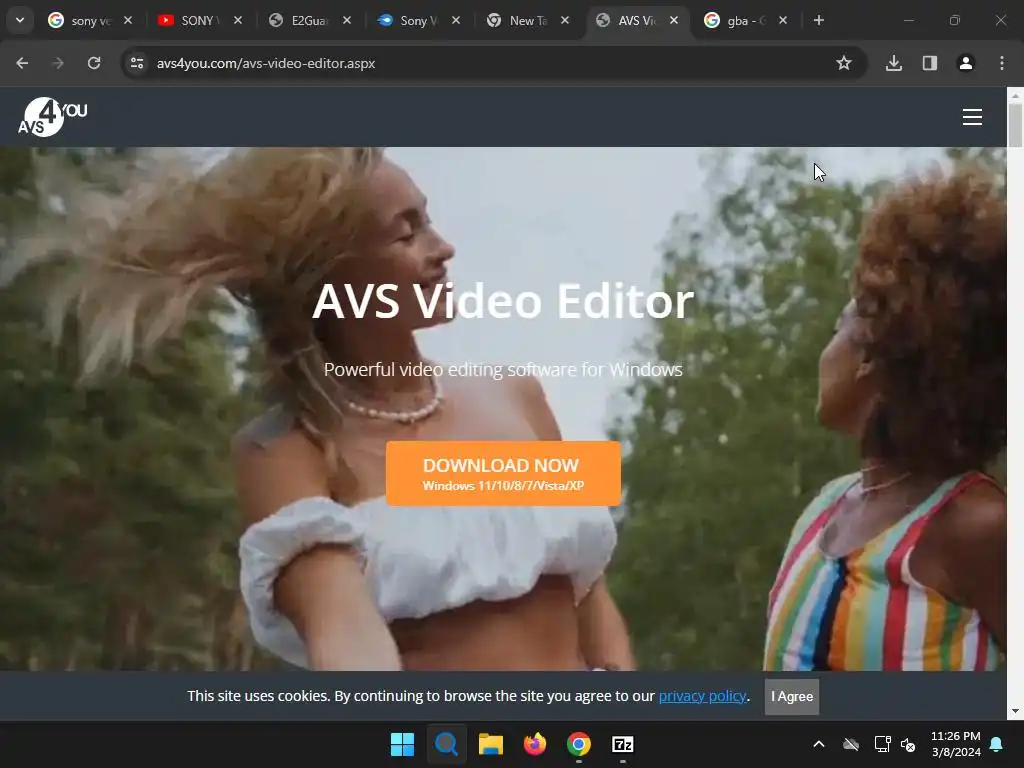Click the page scrollbar thumb
Screen dimensions: 1024x768
[1016, 125]
